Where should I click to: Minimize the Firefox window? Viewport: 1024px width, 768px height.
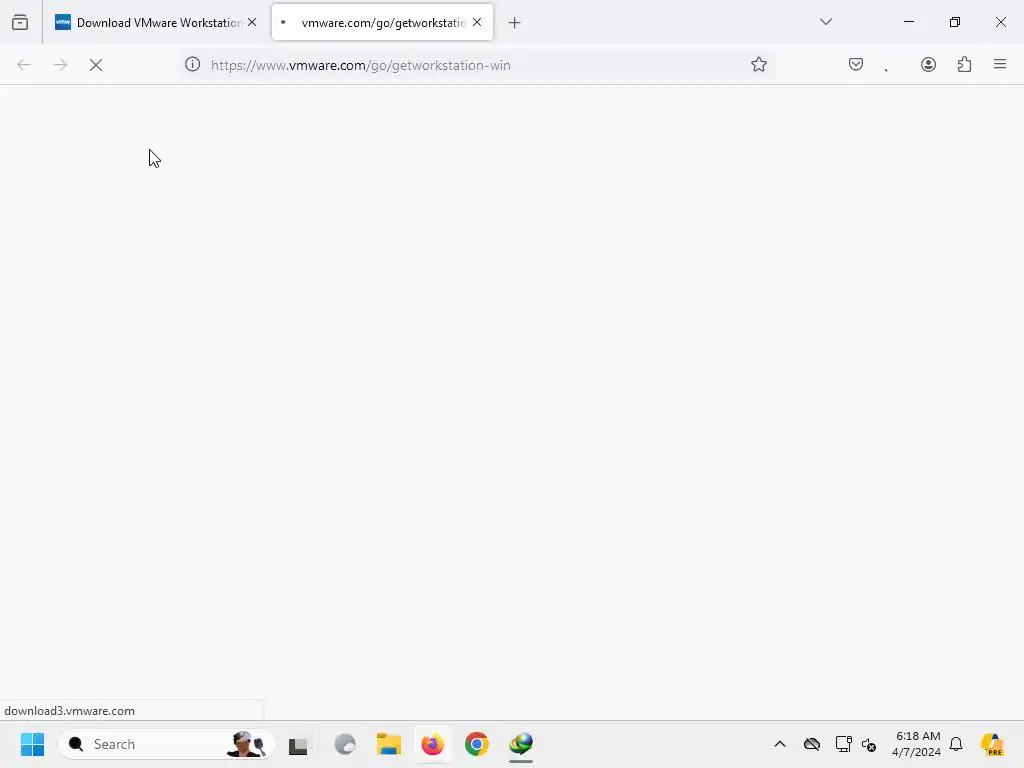pyautogui.click(x=908, y=22)
